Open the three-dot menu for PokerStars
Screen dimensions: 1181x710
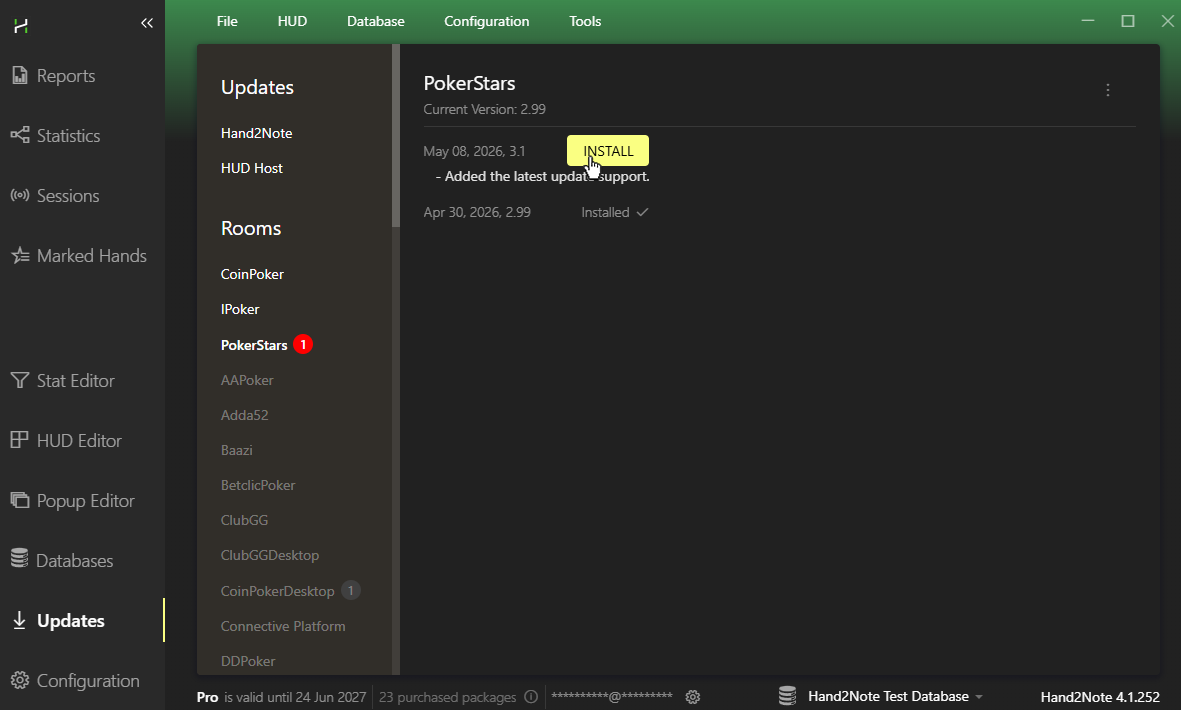coord(1107,90)
